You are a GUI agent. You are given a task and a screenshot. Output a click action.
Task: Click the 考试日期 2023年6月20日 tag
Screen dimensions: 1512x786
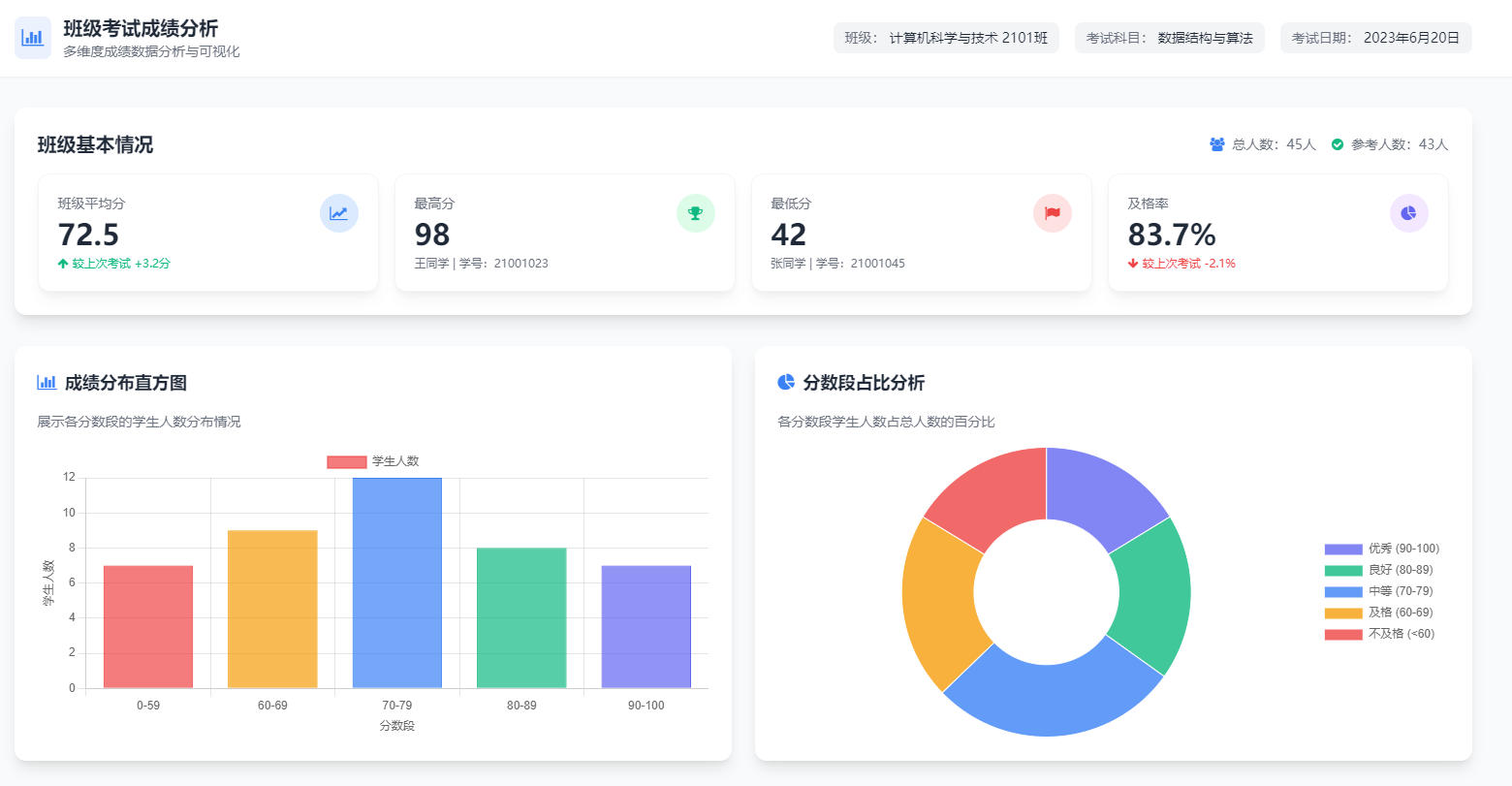click(1375, 38)
